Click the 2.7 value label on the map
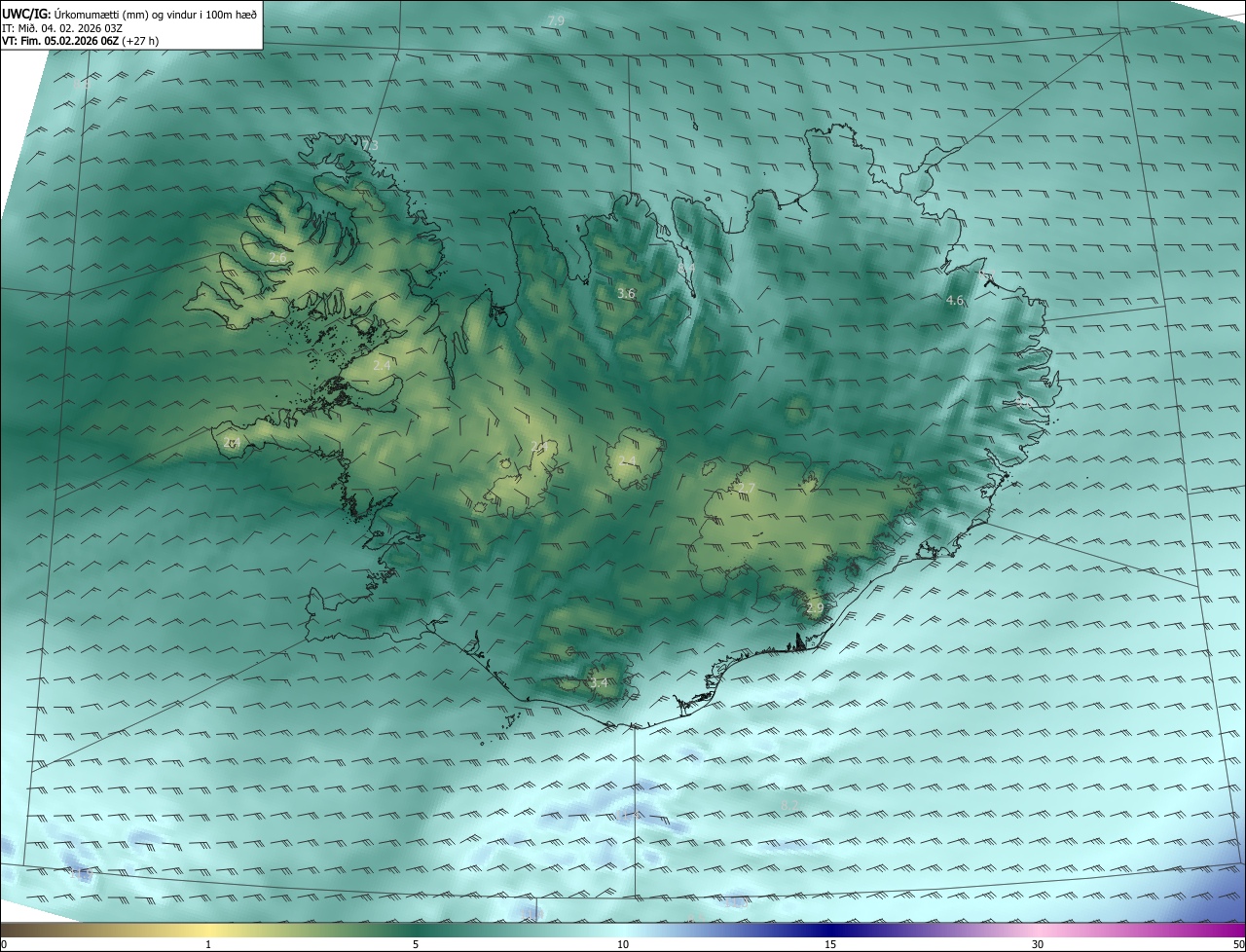This screenshot has width=1246, height=952. (x=746, y=488)
